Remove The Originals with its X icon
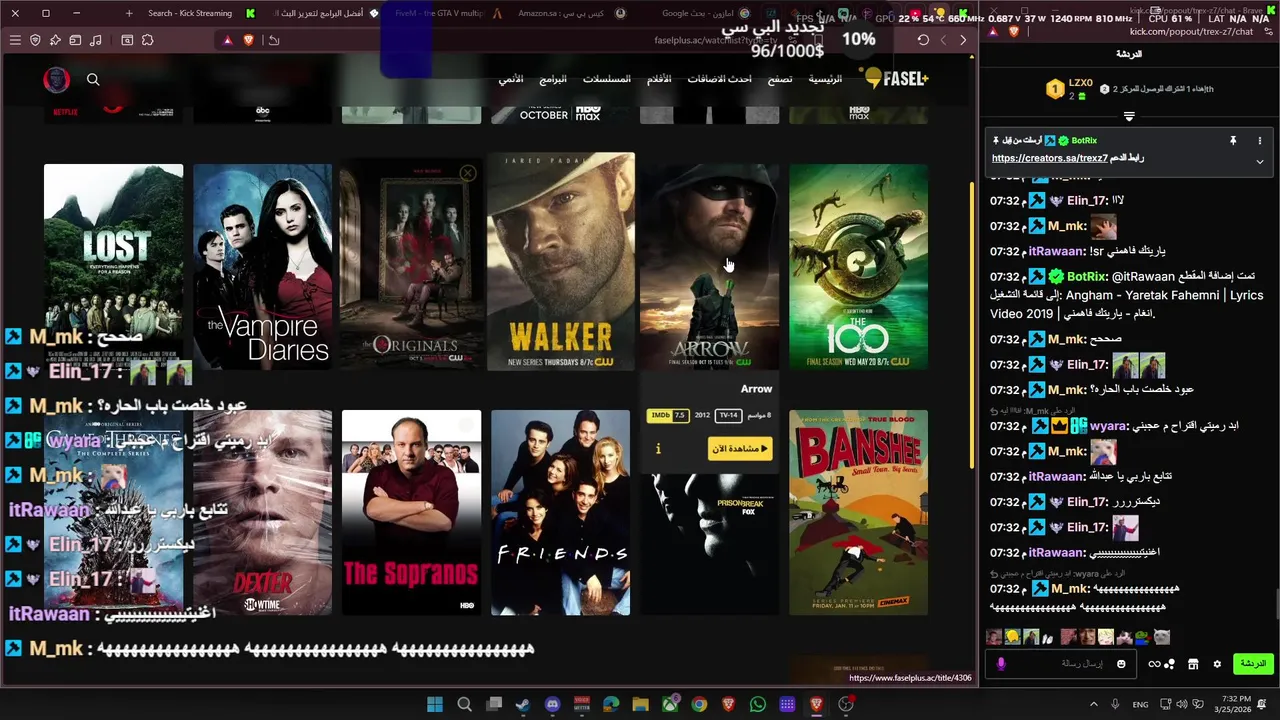The width and height of the screenshot is (1280, 720). point(467,174)
